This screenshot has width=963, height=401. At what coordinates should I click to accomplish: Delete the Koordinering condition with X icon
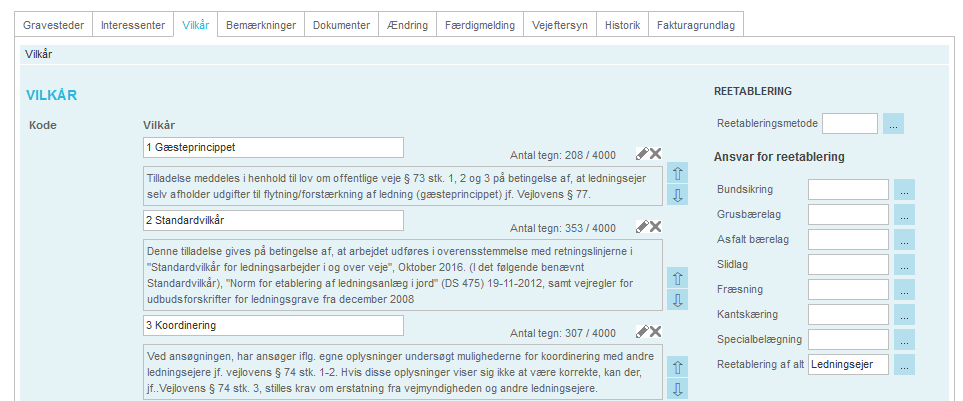tap(656, 331)
